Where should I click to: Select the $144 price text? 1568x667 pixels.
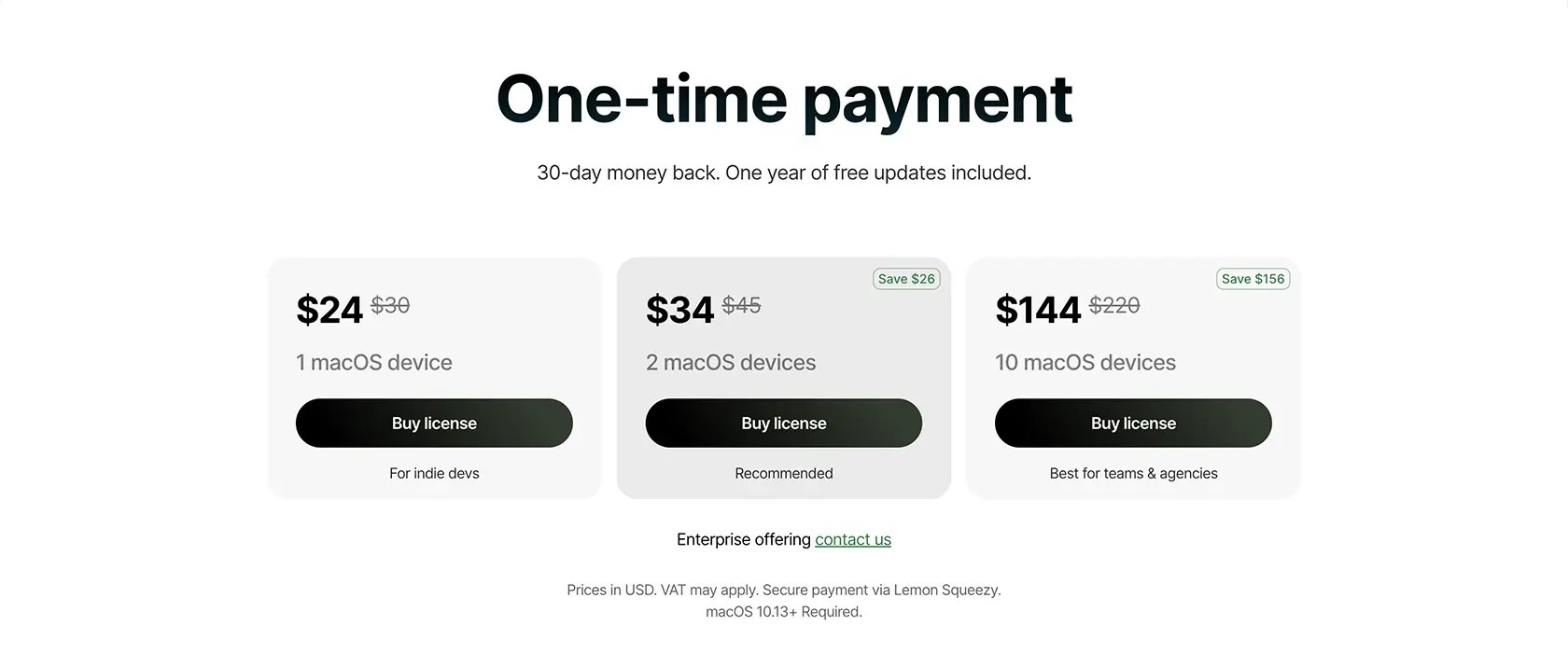point(1038,309)
